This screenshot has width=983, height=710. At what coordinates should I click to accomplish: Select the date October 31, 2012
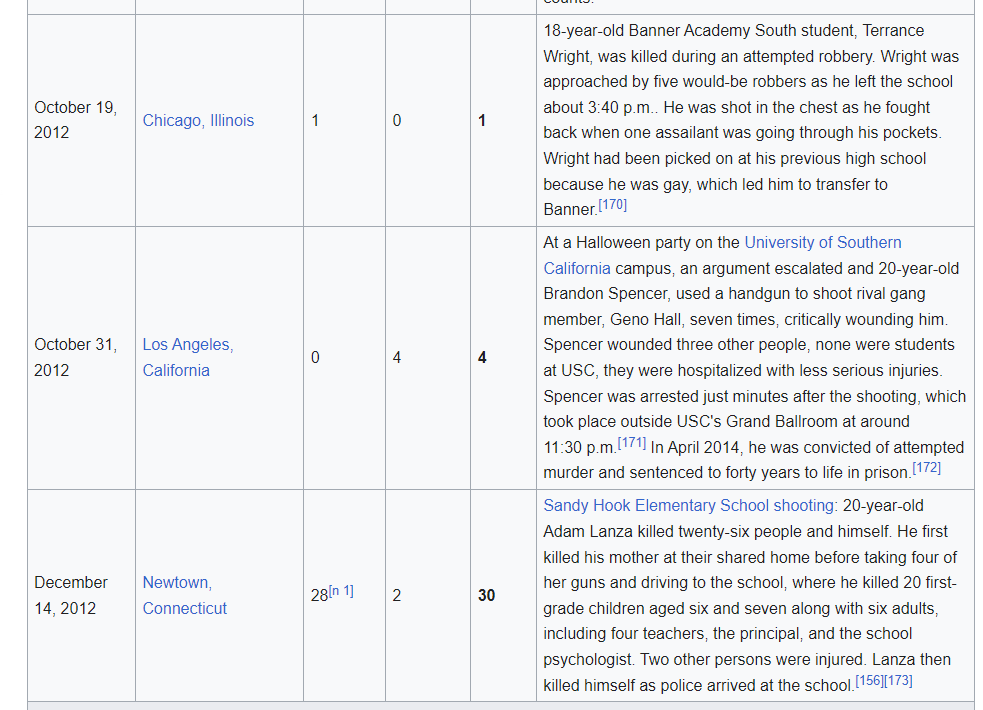[76, 357]
